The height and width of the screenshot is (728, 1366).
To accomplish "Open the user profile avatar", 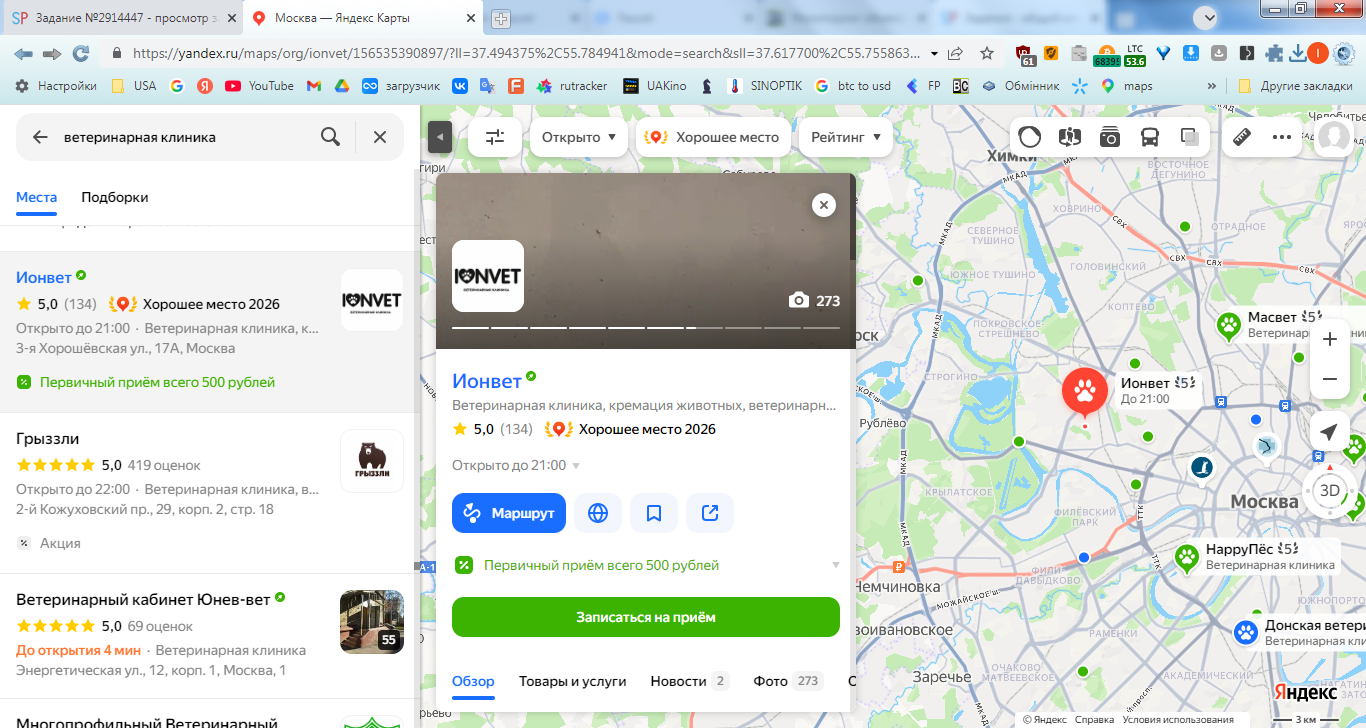I will (x=1334, y=137).
